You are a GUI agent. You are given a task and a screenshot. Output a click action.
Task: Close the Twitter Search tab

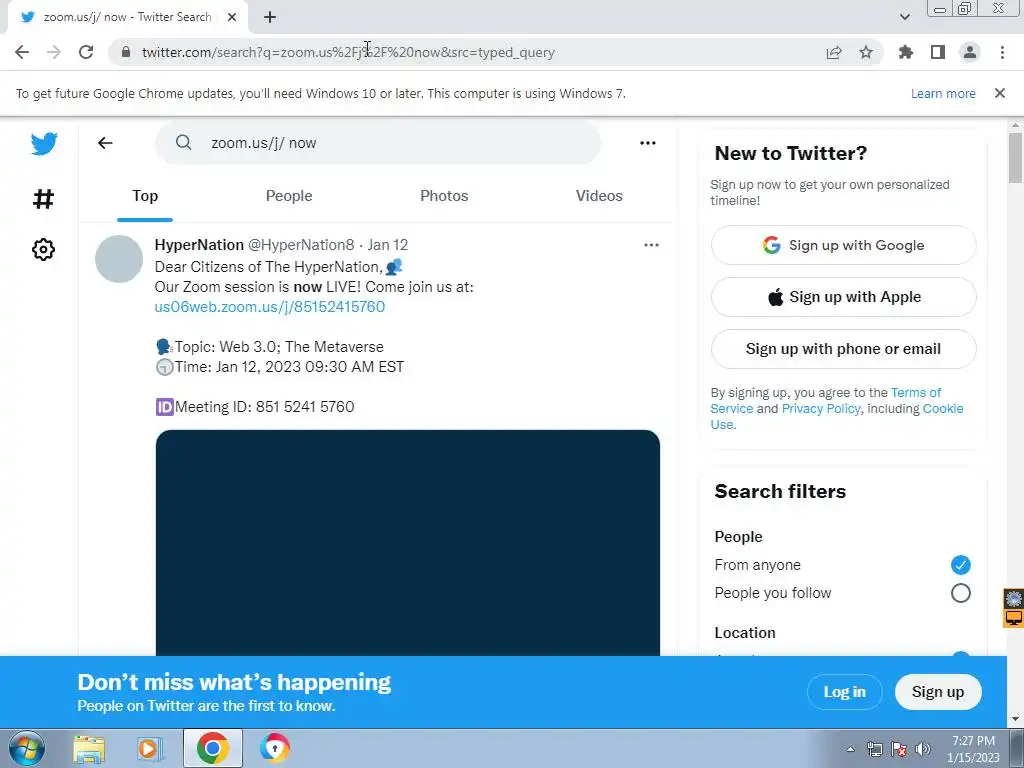232,17
